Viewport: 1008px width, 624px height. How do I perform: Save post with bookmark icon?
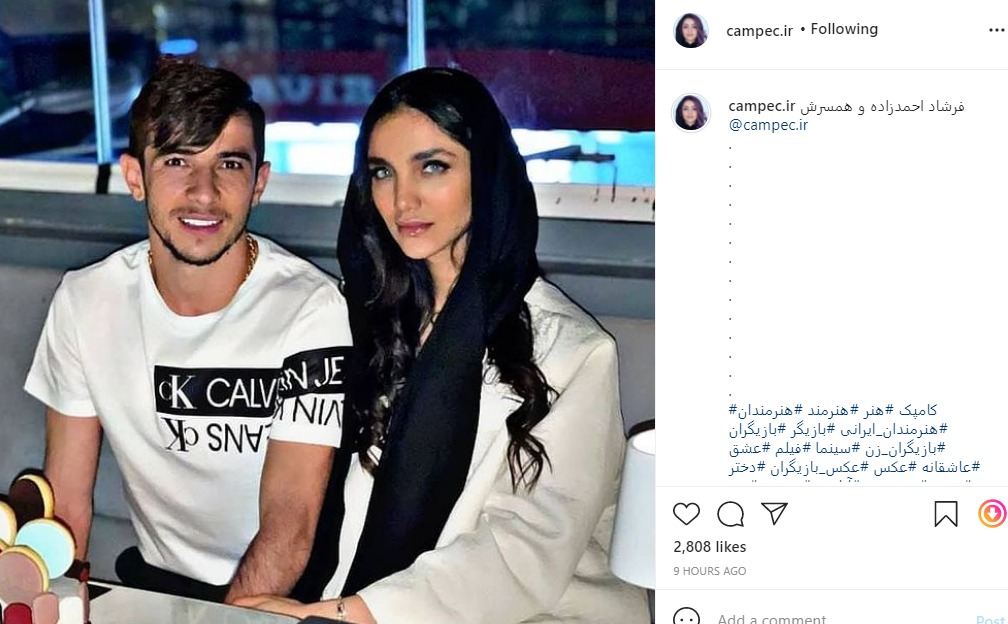[946, 514]
